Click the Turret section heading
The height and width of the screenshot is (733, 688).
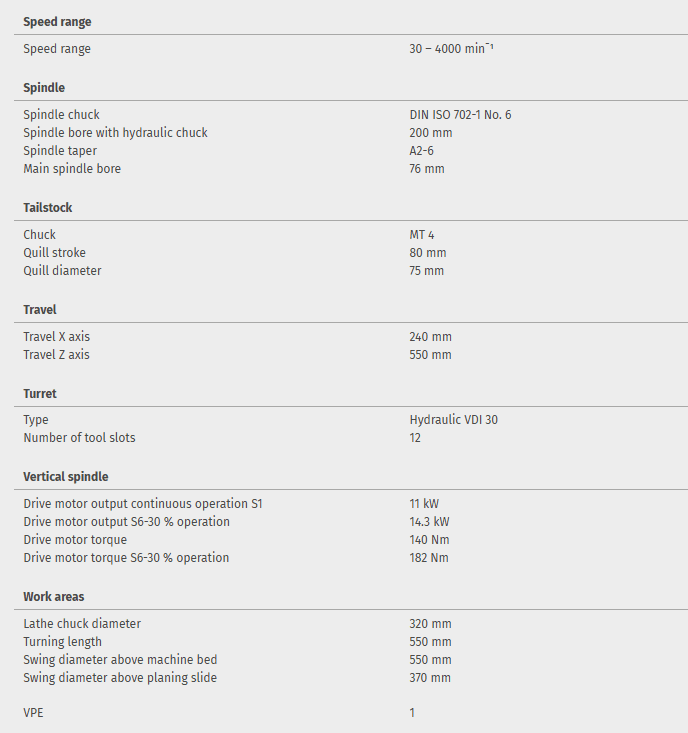click(x=40, y=393)
